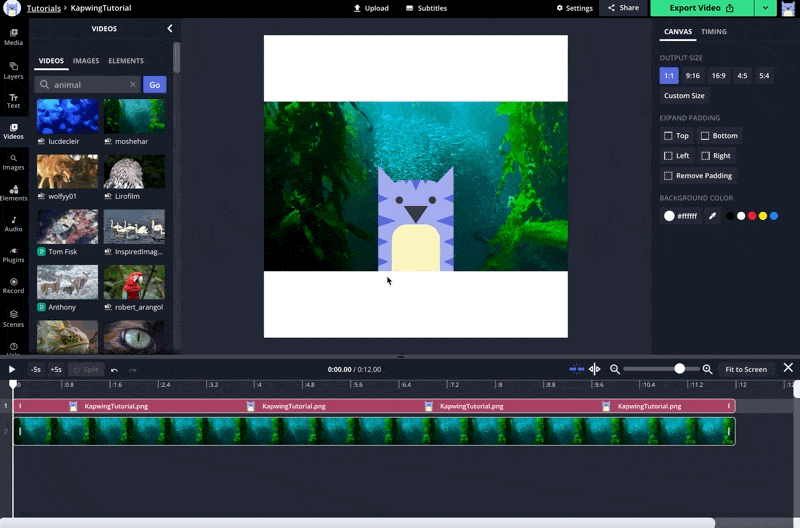Image resolution: width=800 pixels, height=528 pixels.
Task: Switch to the Timing tab
Action: point(714,32)
